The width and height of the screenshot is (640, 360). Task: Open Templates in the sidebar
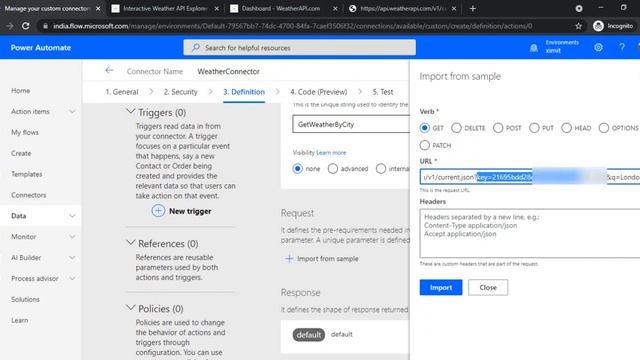click(x=27, y=174)
